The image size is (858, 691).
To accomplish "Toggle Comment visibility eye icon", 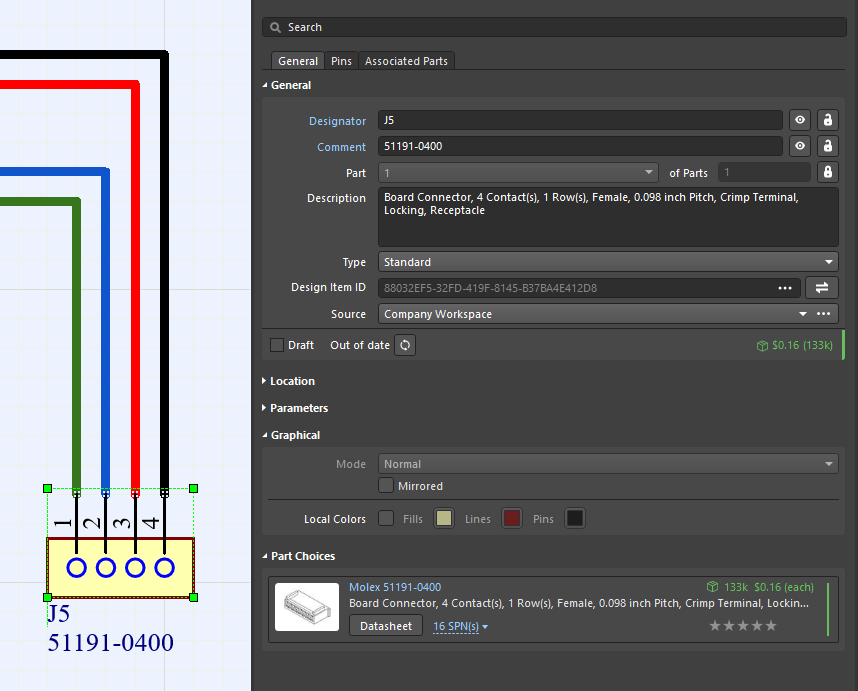I will 800,146.
